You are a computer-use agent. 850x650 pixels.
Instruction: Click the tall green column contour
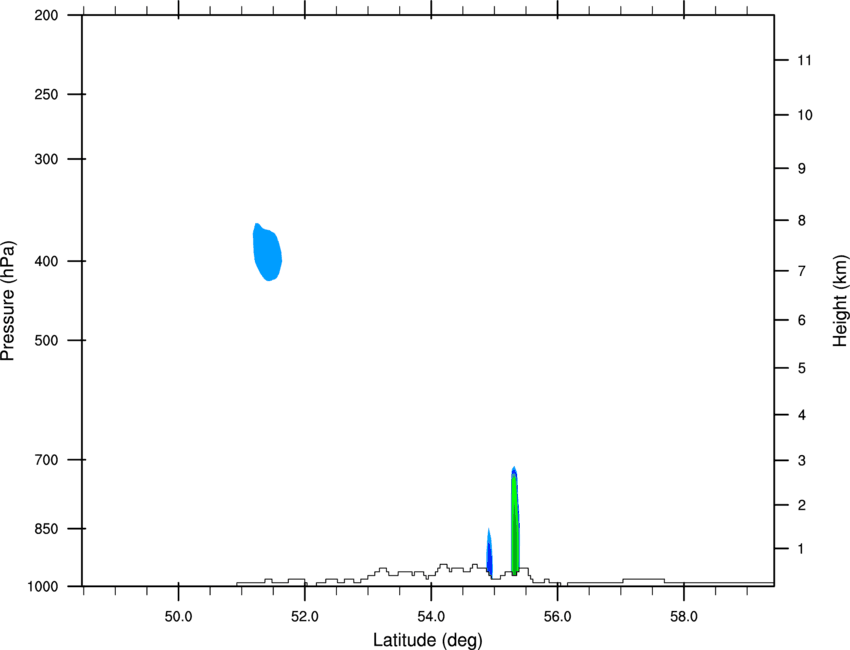click(x=514, y=523)
